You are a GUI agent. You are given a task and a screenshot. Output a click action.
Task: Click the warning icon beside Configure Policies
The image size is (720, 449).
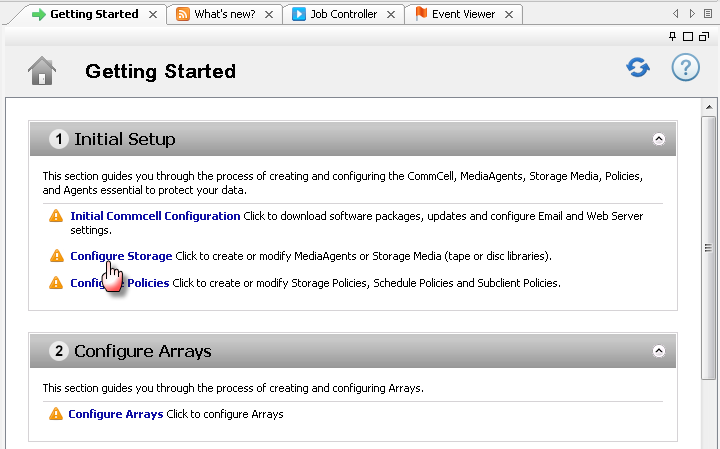coord(56,283)
